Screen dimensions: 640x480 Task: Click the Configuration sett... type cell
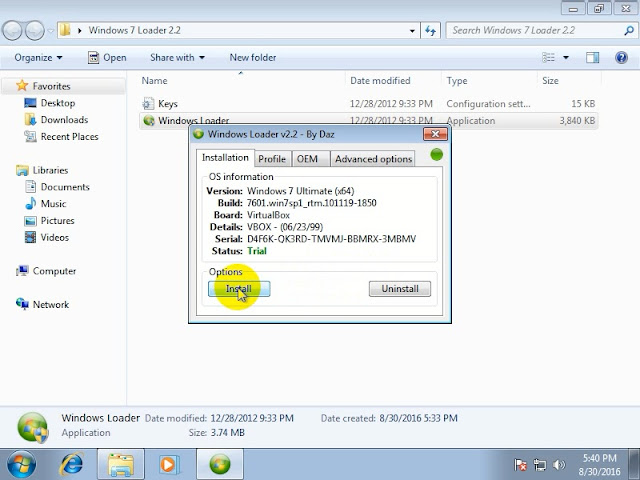(488, 104)
